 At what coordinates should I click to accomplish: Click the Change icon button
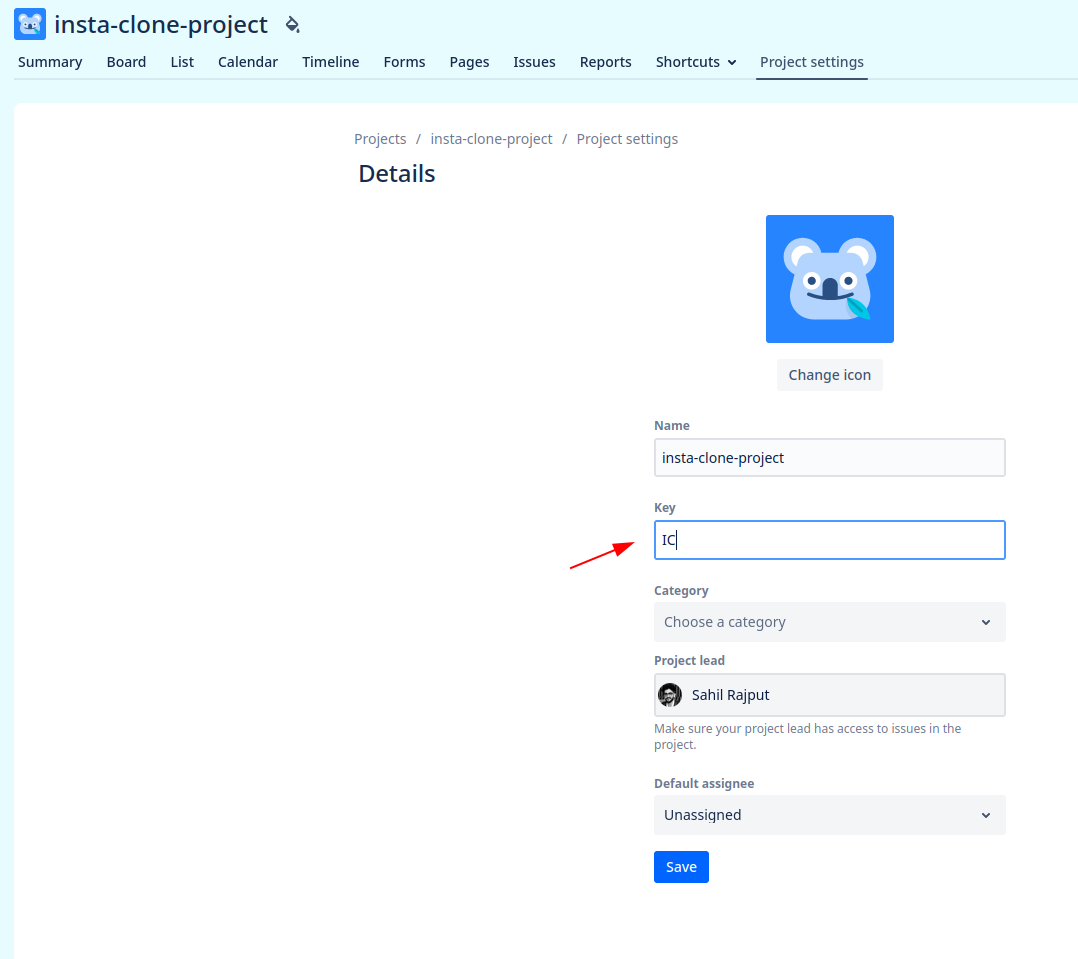click(830, 375)
